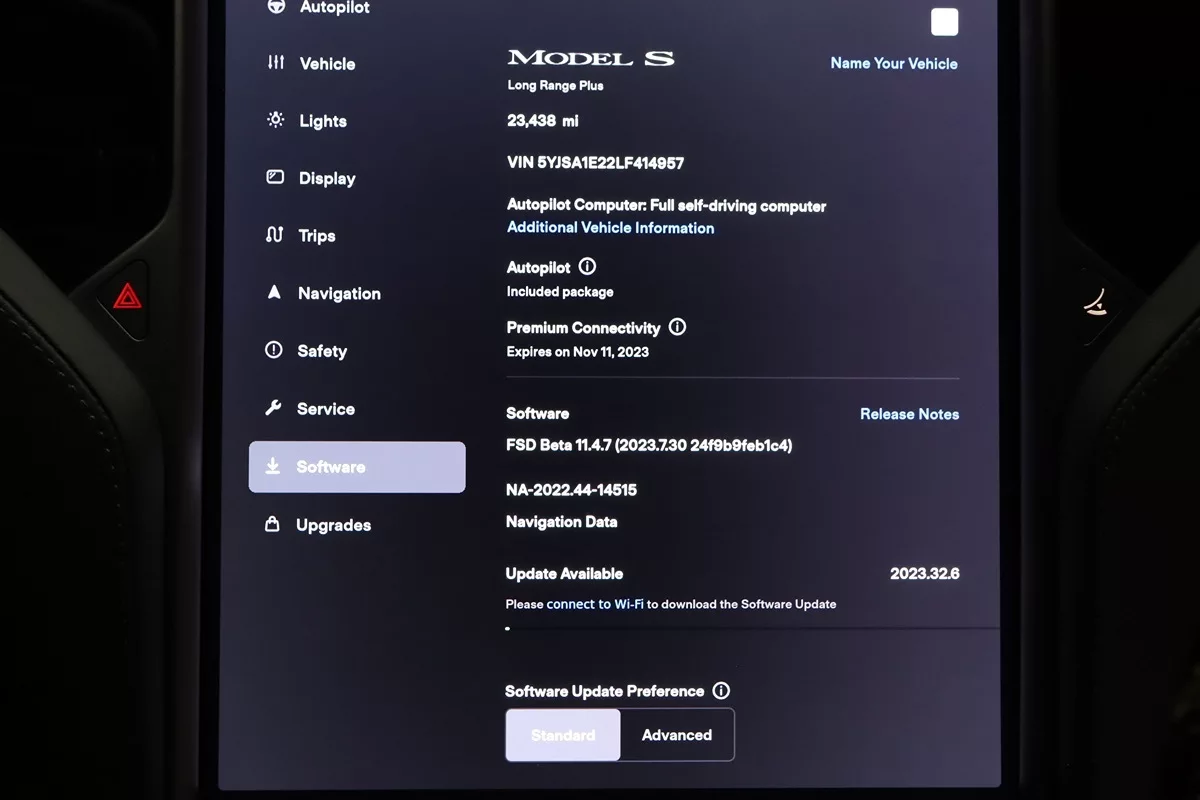Screen dimensions: 1200x800
Task: Open the Vehicle settings menu
Action: coord(327,64)
